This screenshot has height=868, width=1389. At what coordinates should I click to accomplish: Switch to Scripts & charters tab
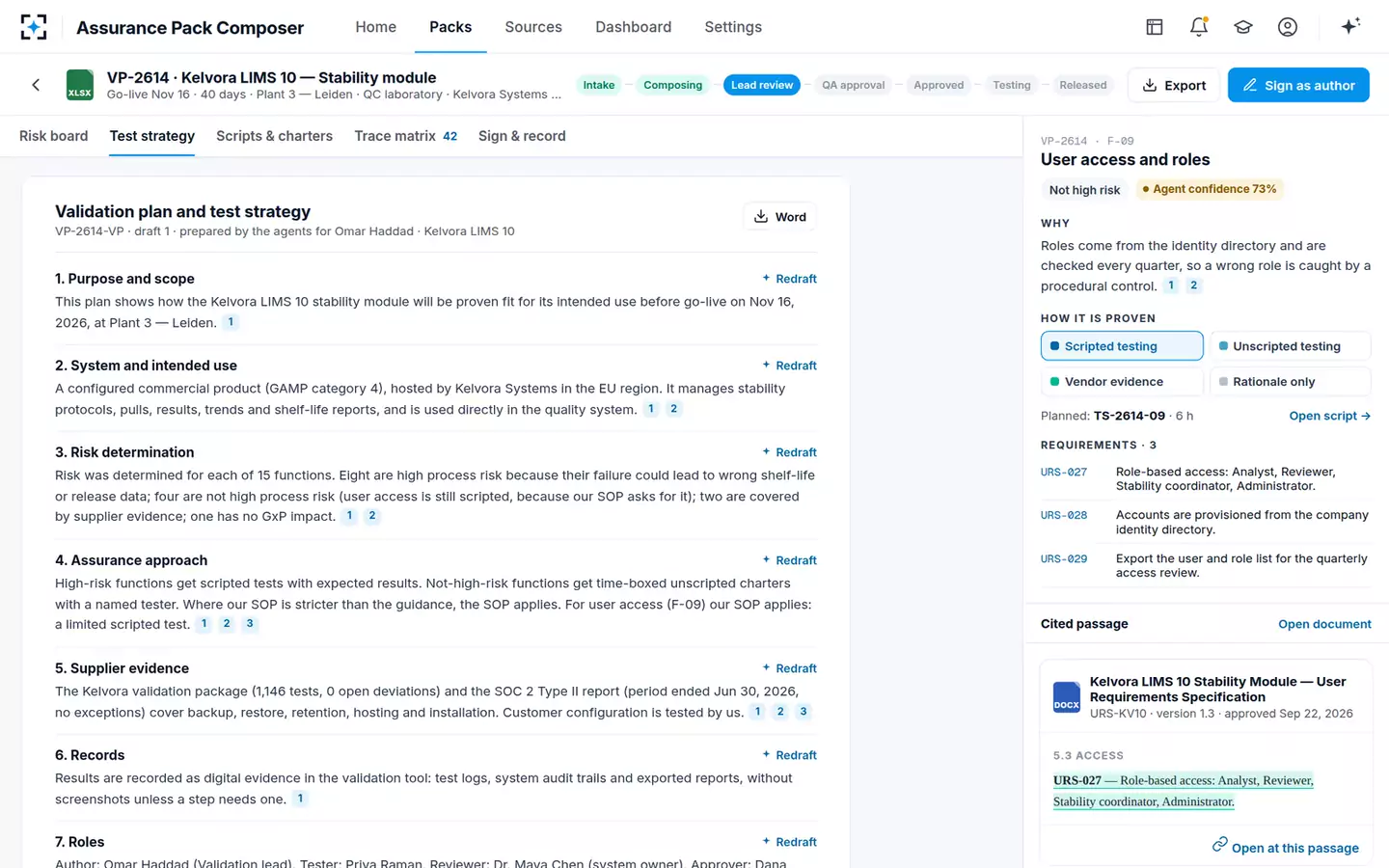click(x=274, y=136)
